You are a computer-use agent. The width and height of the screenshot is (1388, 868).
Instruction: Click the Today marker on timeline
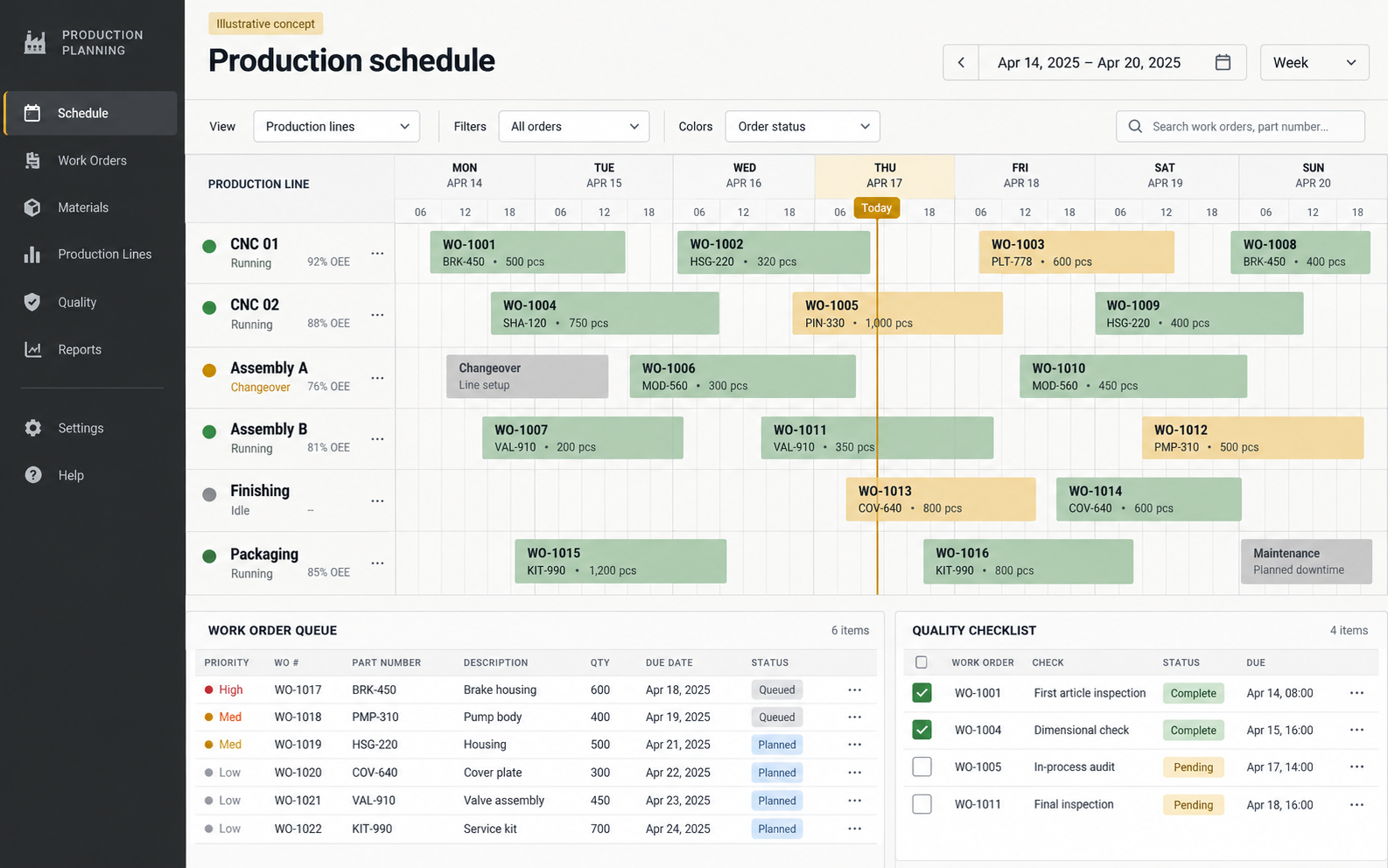[876, 207]
